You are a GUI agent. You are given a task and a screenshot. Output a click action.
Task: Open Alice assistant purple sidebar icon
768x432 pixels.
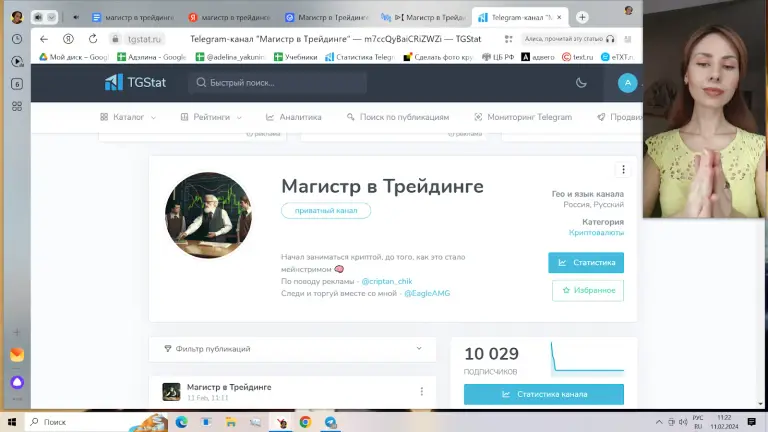coord(17,382)
